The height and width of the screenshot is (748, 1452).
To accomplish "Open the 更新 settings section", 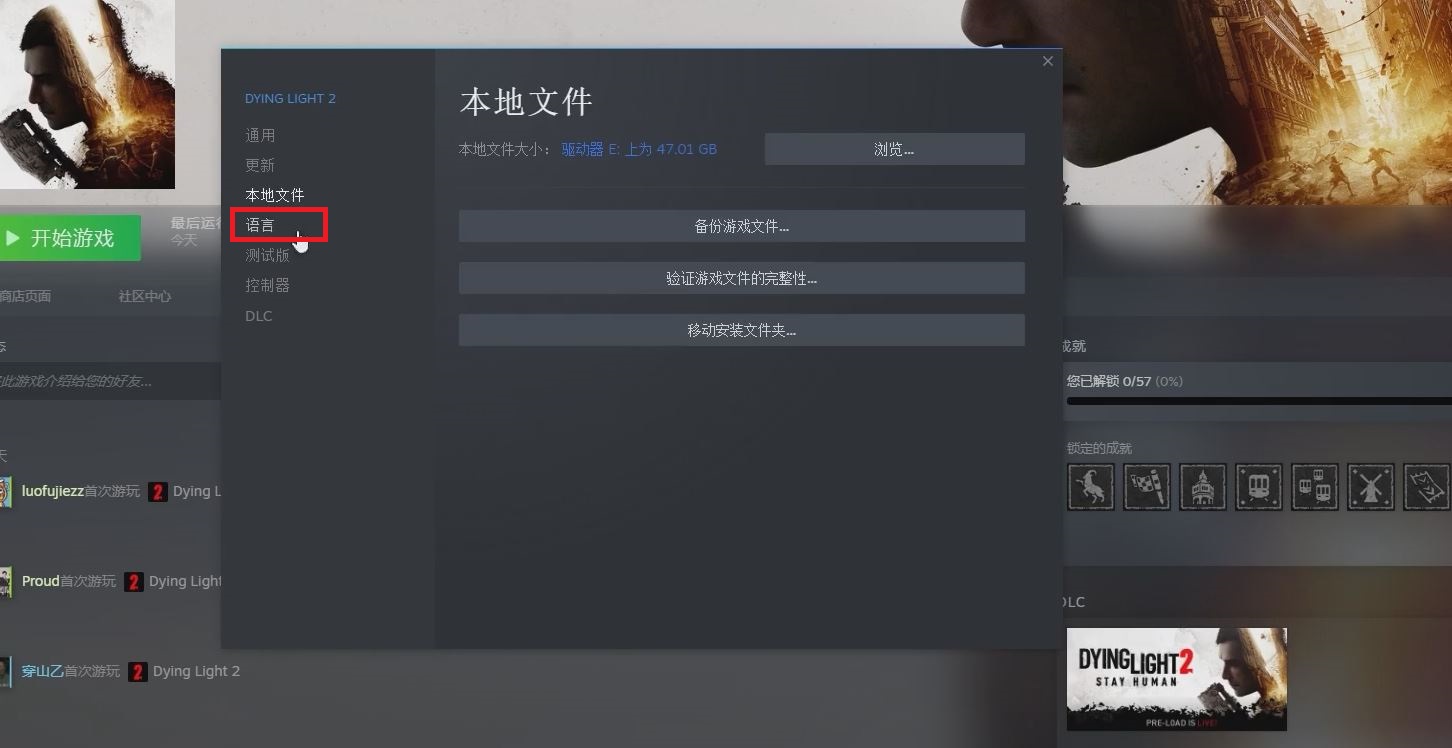I will (x=260, y=165).
